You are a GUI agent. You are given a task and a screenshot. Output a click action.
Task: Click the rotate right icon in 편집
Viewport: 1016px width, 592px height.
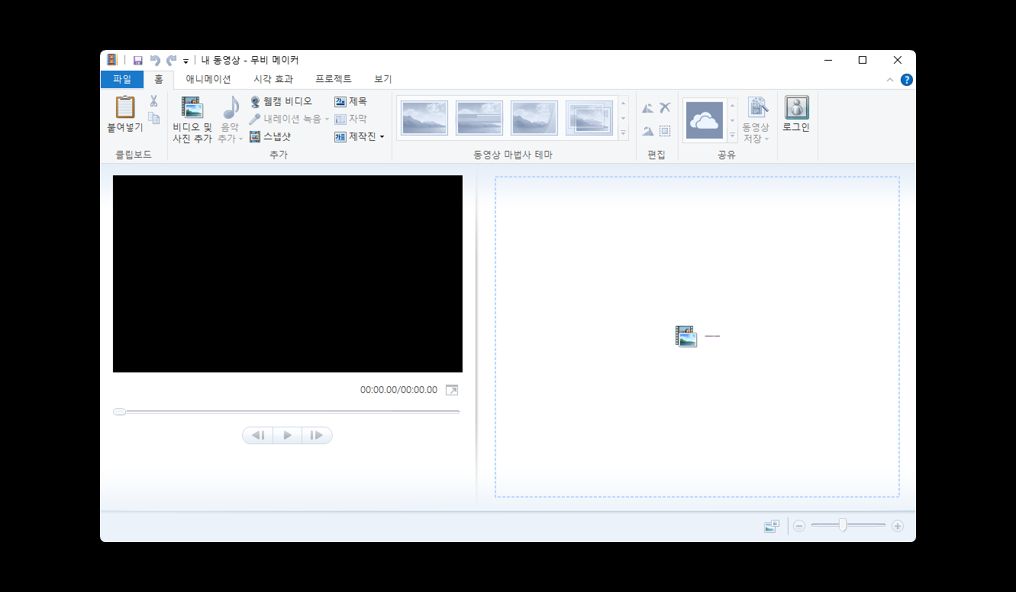point(647,131)
